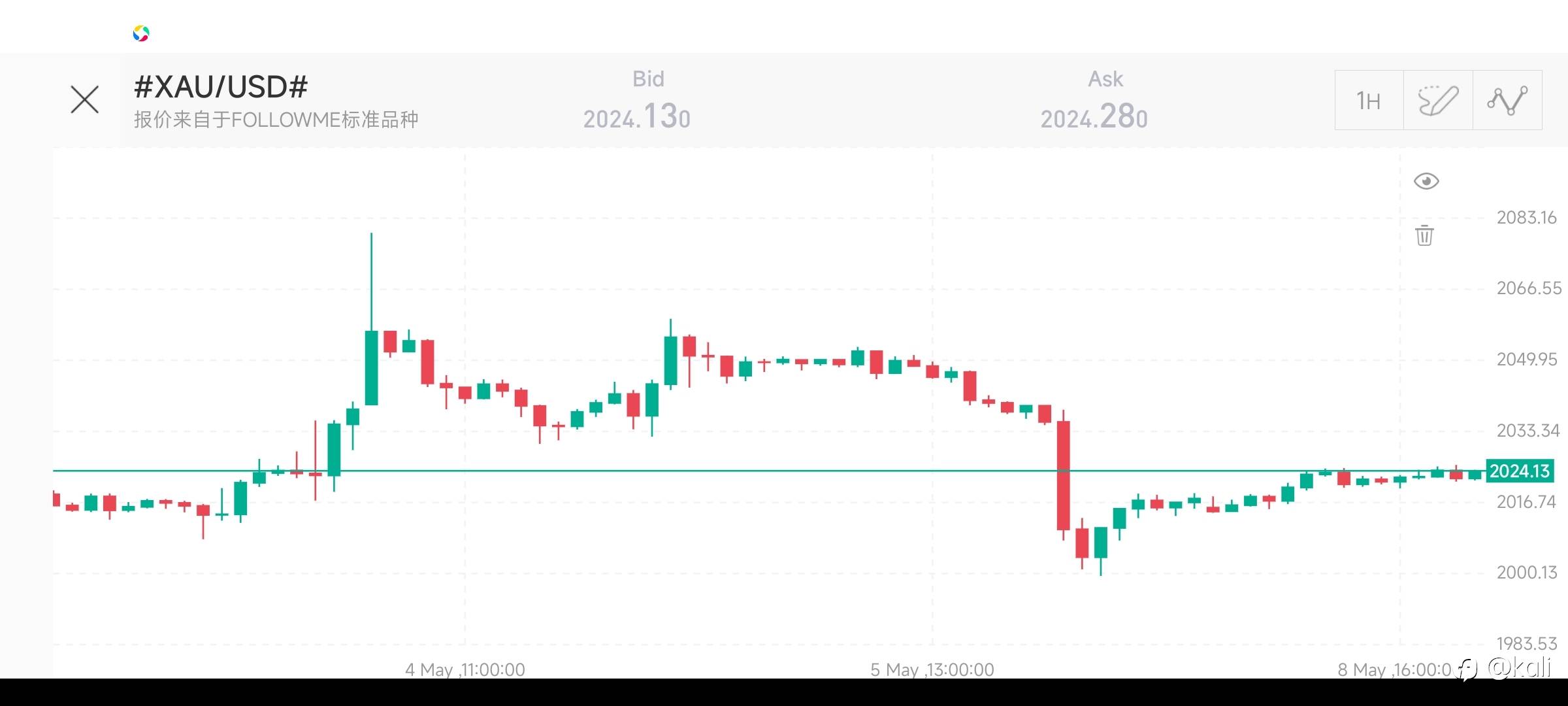Screen dimensions: 1568x706
Task: Open the 1H timeframe selector
Action: click(1369, 100)
